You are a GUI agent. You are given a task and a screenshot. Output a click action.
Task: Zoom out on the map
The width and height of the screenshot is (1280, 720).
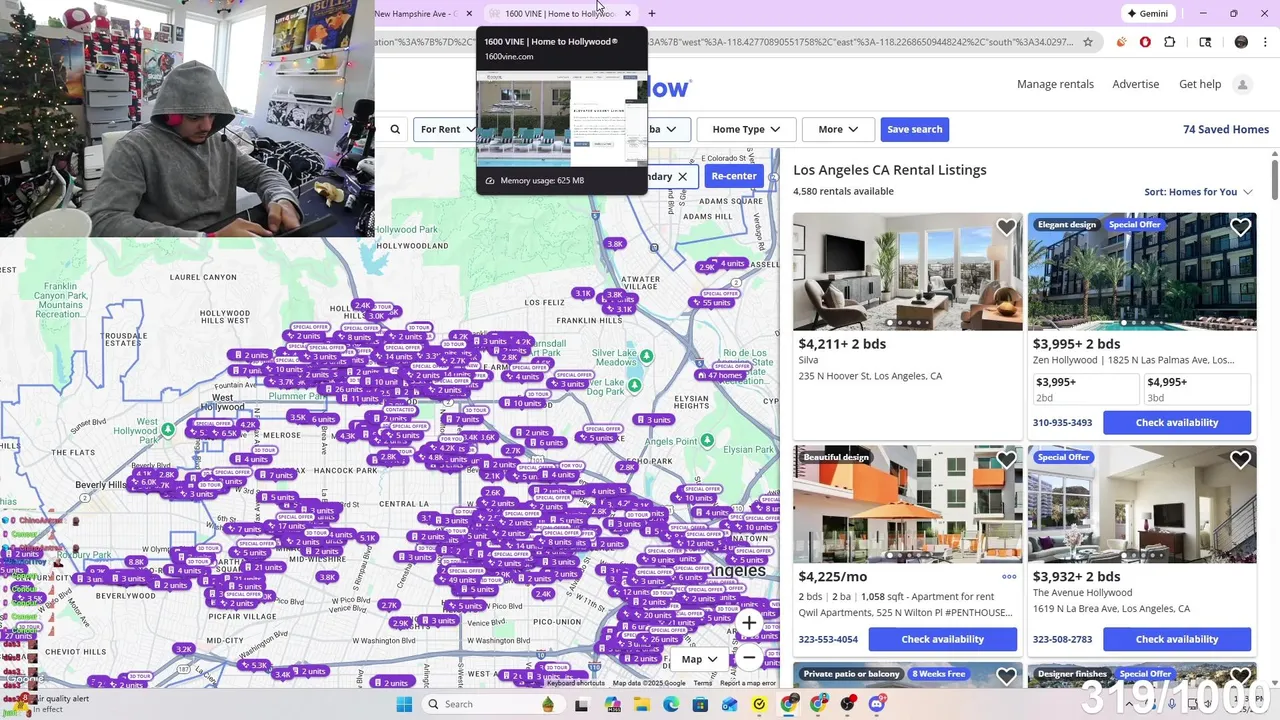(x=749, y=658)
